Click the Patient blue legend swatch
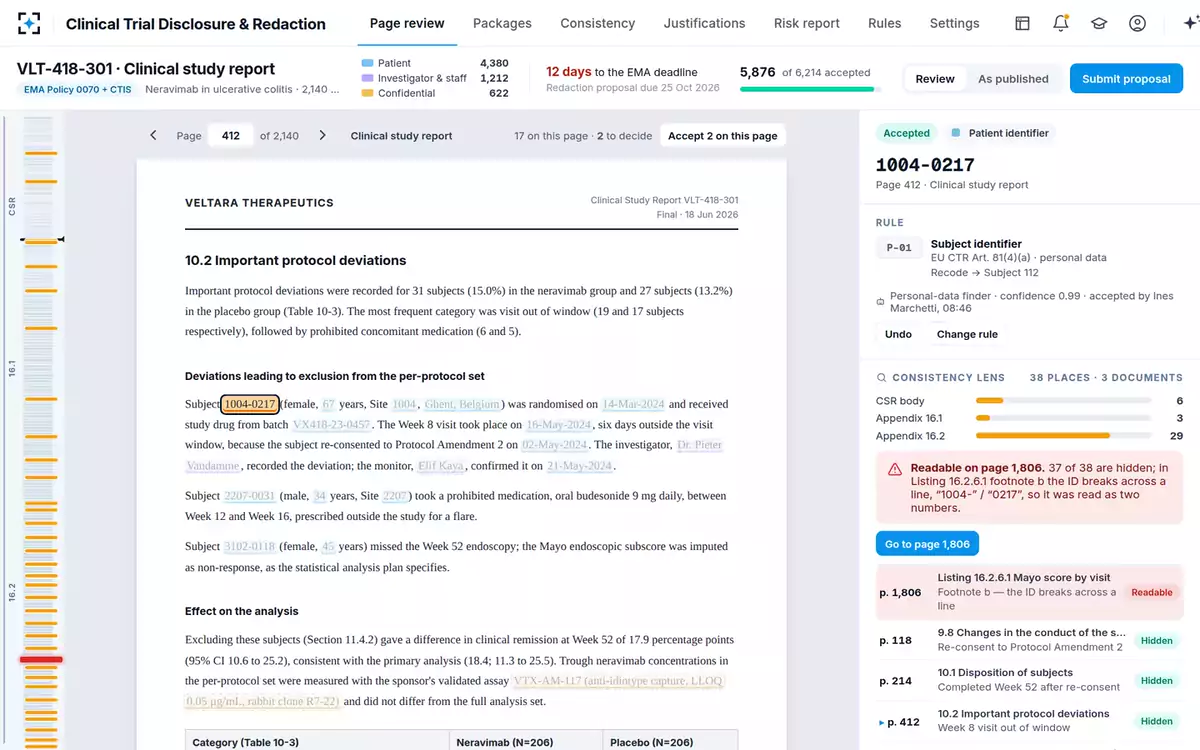The image size is (1200, 750). point(367,63)
